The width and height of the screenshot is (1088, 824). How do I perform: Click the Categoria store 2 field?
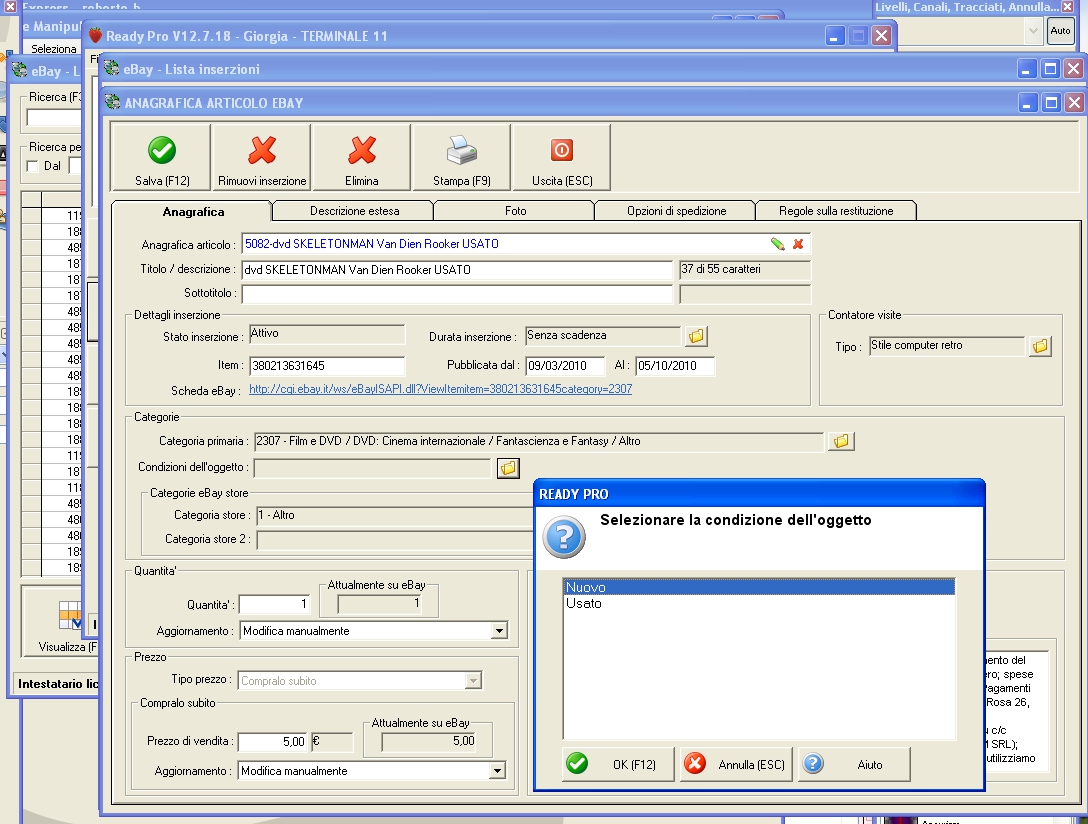coord(396,540)
